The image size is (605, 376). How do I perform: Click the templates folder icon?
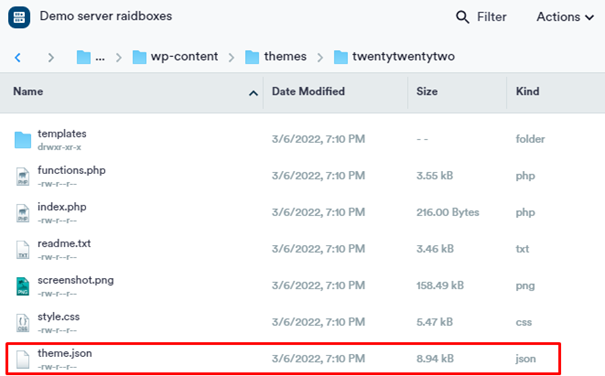tap(23, 140)
